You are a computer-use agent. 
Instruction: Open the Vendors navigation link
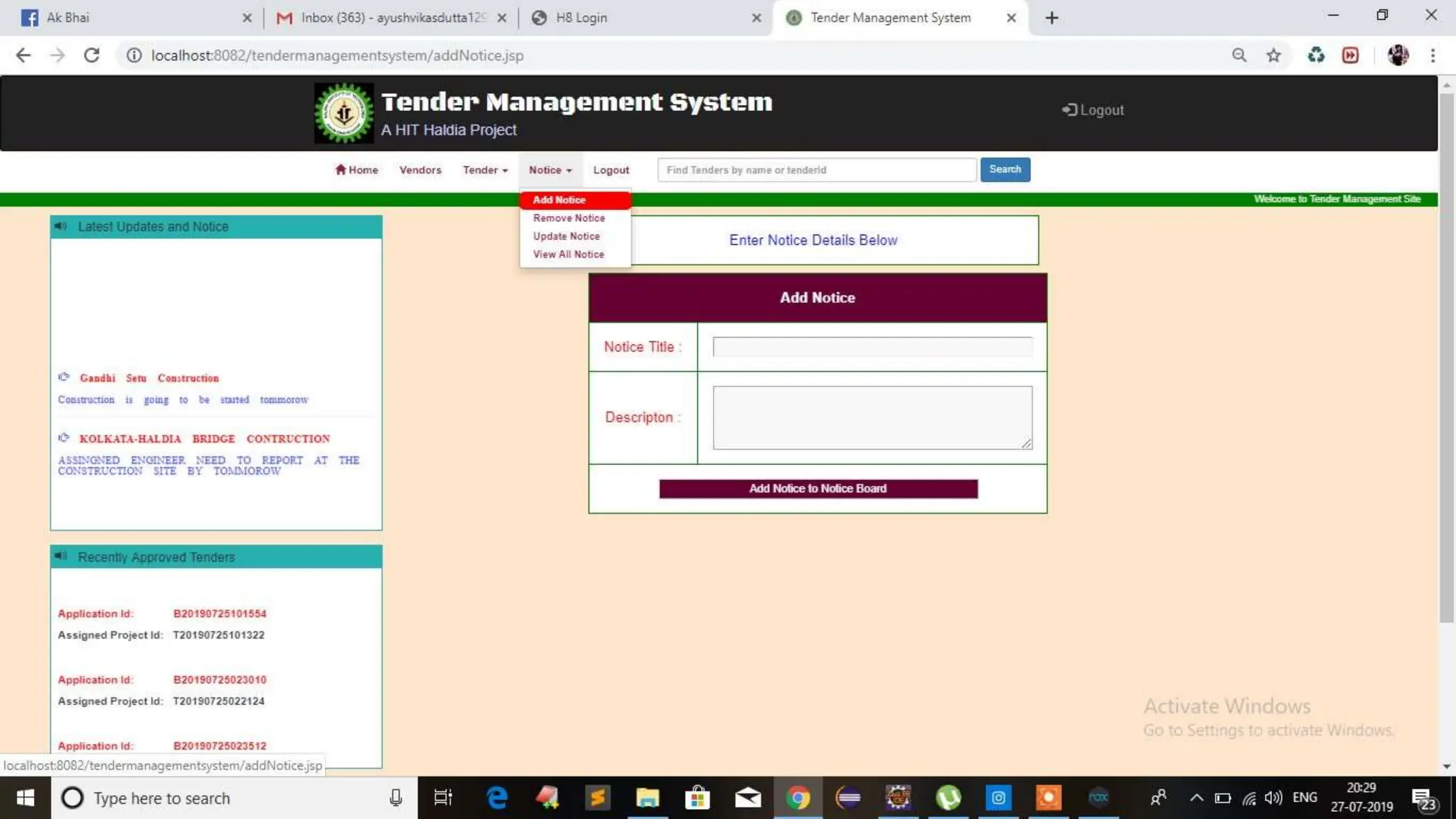point(419,170)
